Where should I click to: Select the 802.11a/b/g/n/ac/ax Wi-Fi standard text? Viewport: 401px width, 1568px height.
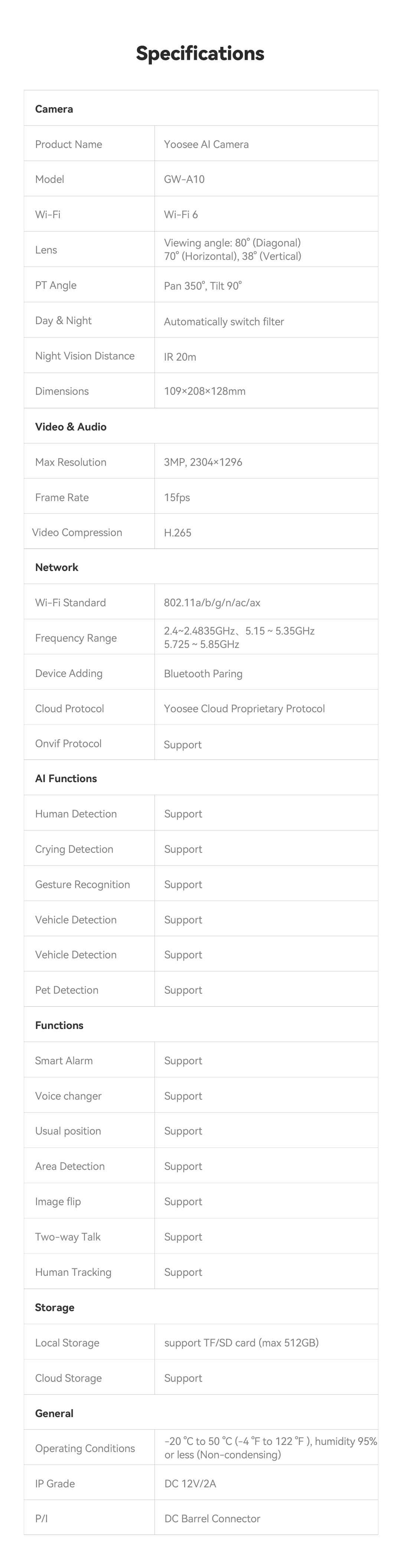pyautogui.click(x=212, y=603)
